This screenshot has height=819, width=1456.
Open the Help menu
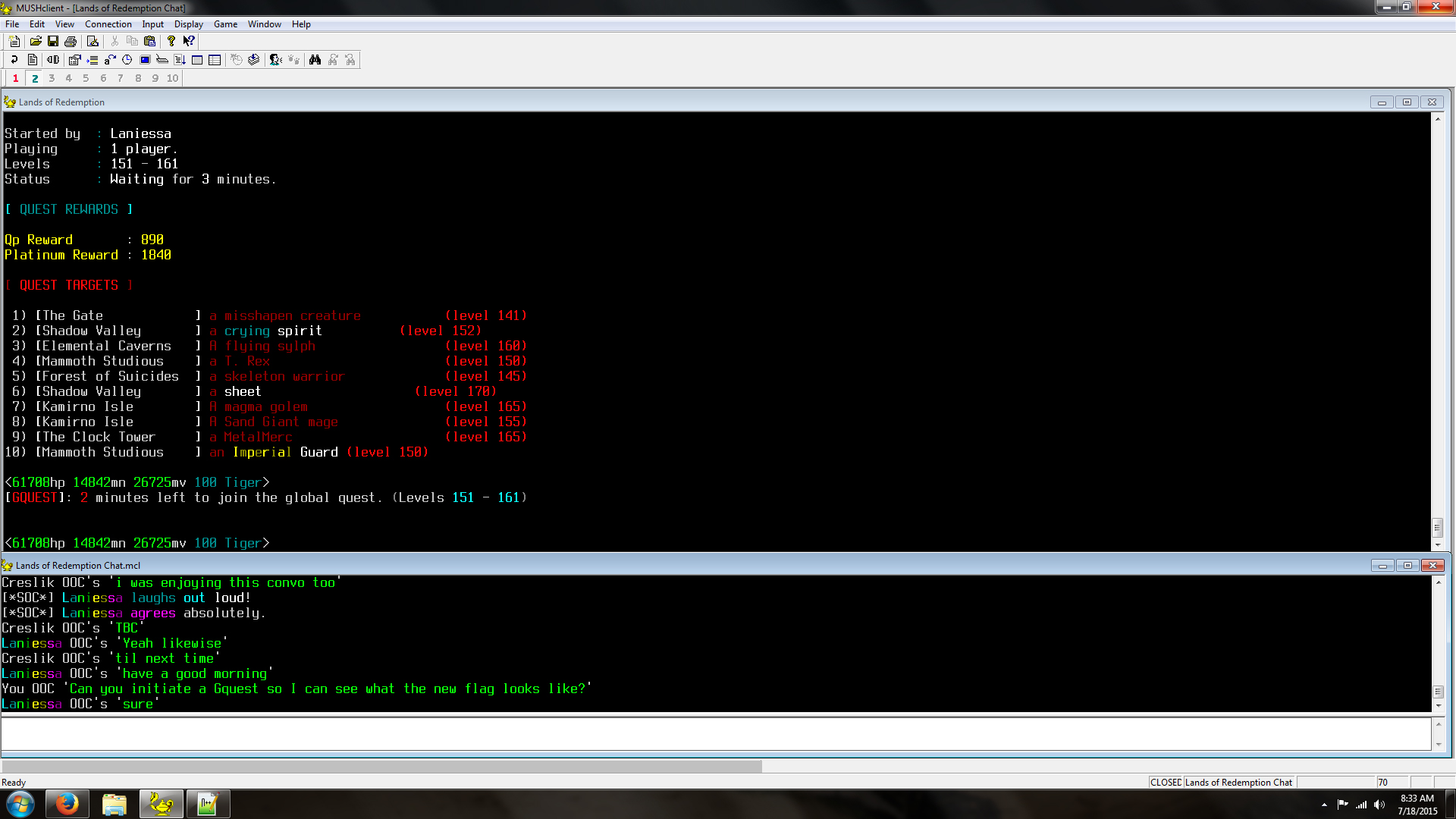tap(301, 24)
